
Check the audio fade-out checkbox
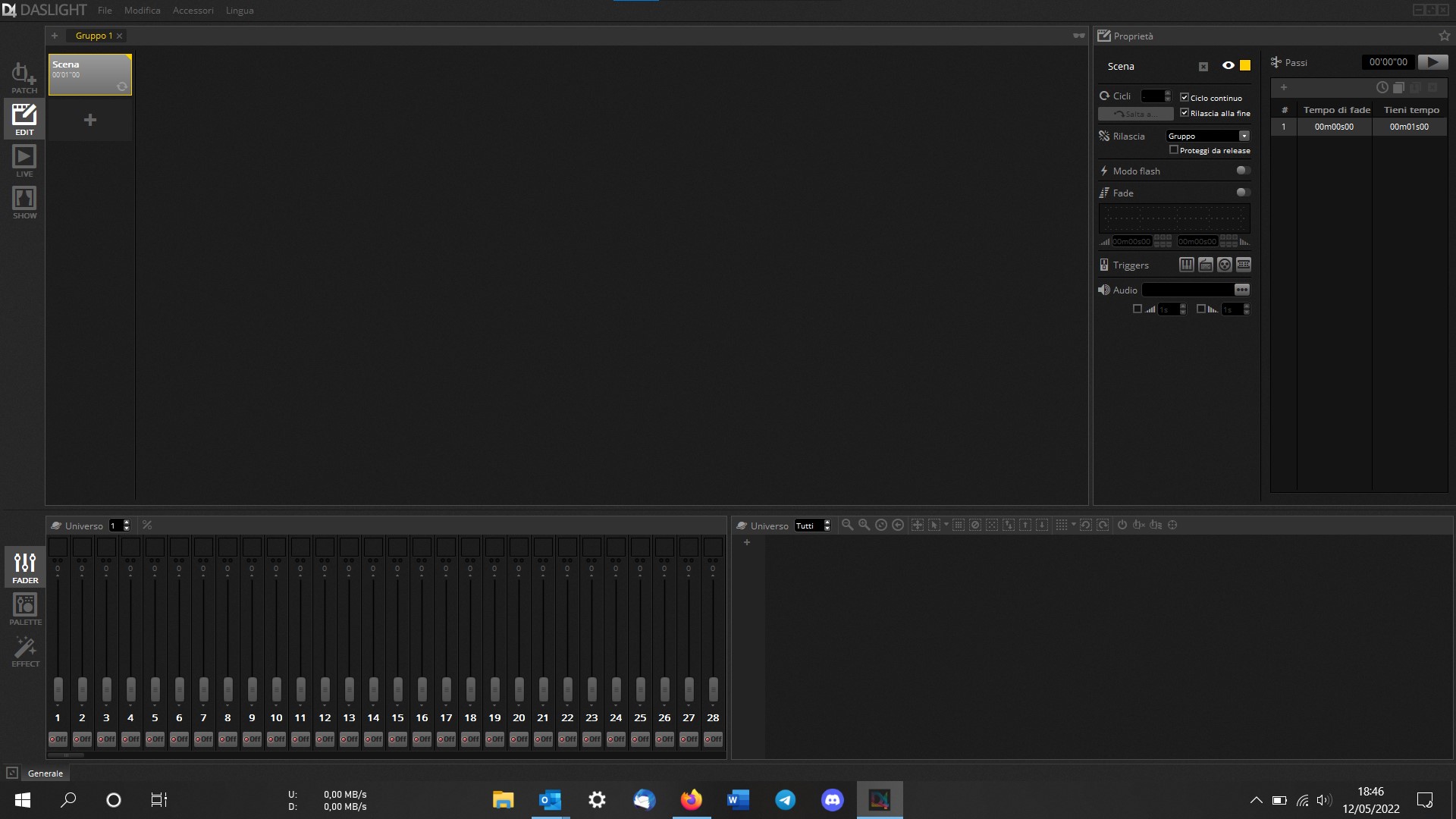click(x=1201, y=309)
